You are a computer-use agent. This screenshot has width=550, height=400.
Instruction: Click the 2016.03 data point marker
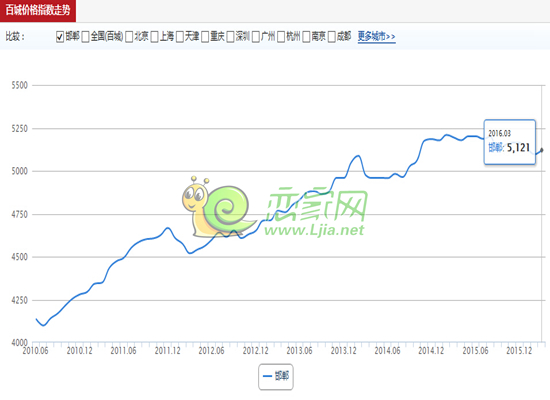pos(542,150)
